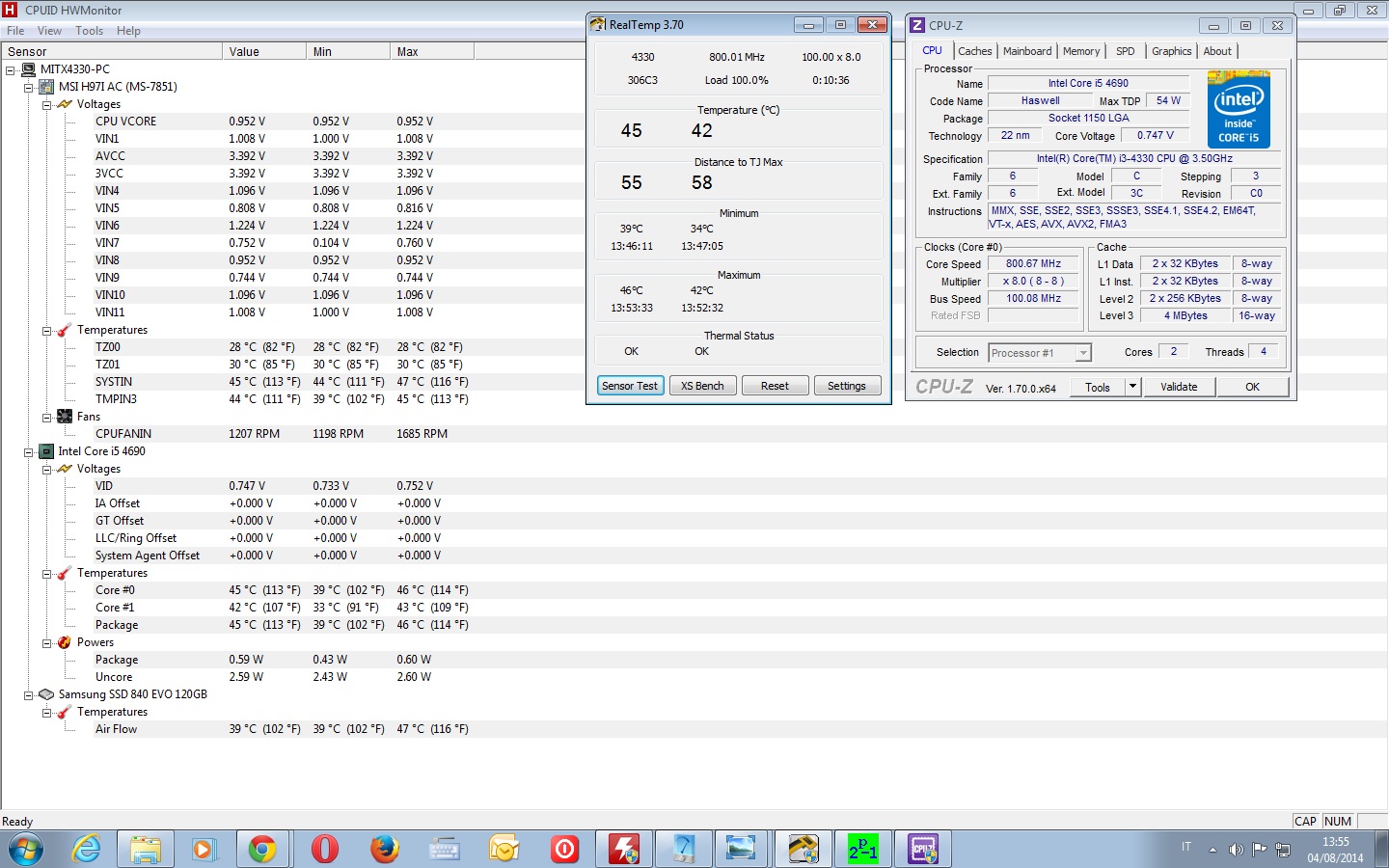Collapse the MITX4330-PC root node

coord(11,69)
